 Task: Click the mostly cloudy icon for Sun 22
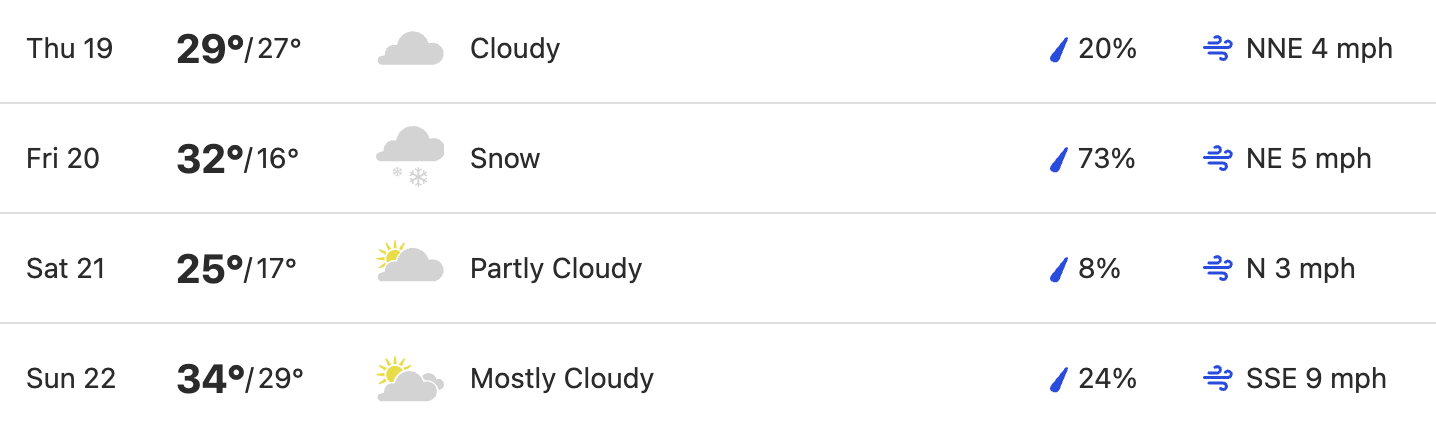click(x=410, y=379)
